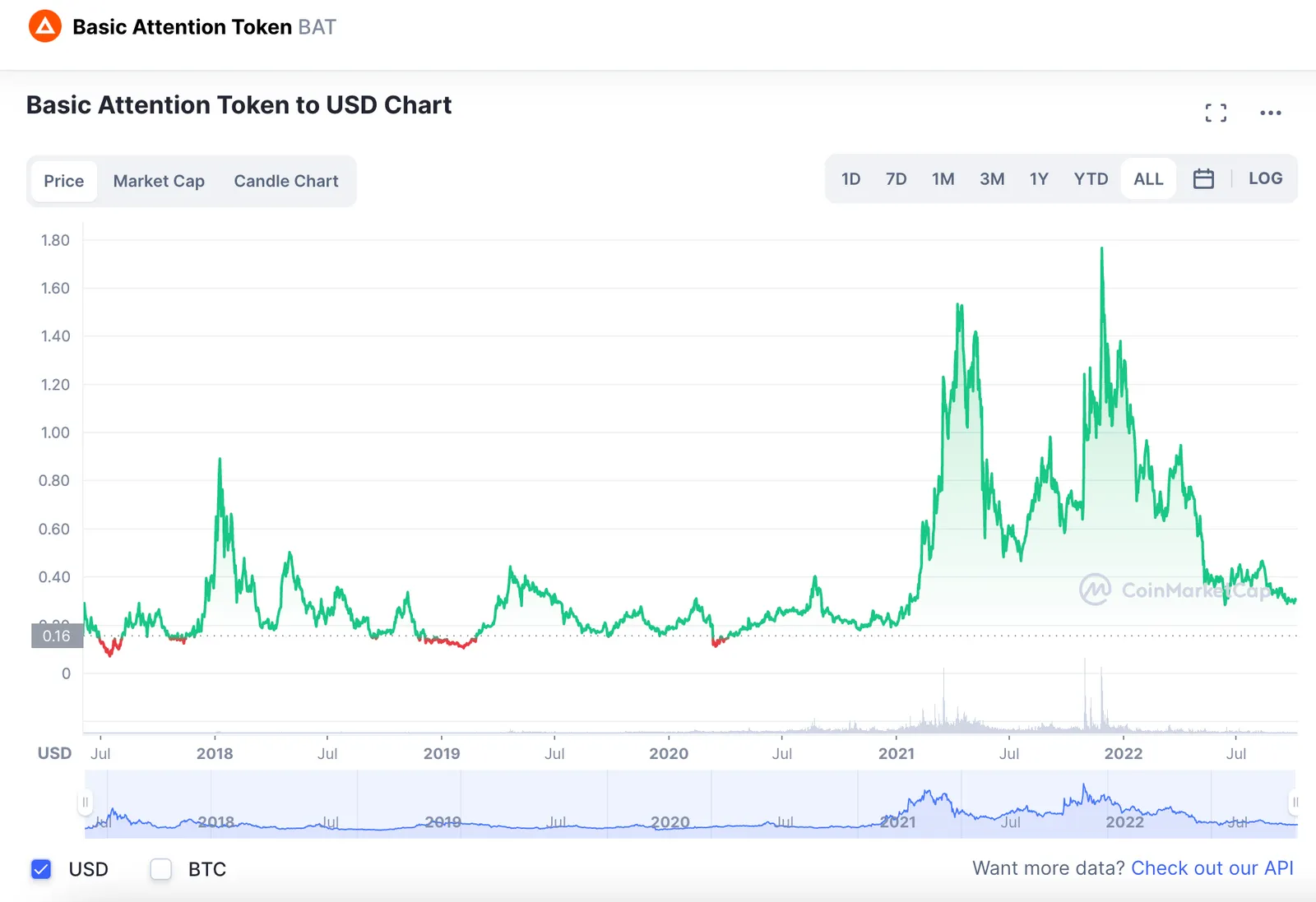Viewport: 1316px width, 902px height.
Task: Select the 1D time range
Action: click(x=850, y=178)
